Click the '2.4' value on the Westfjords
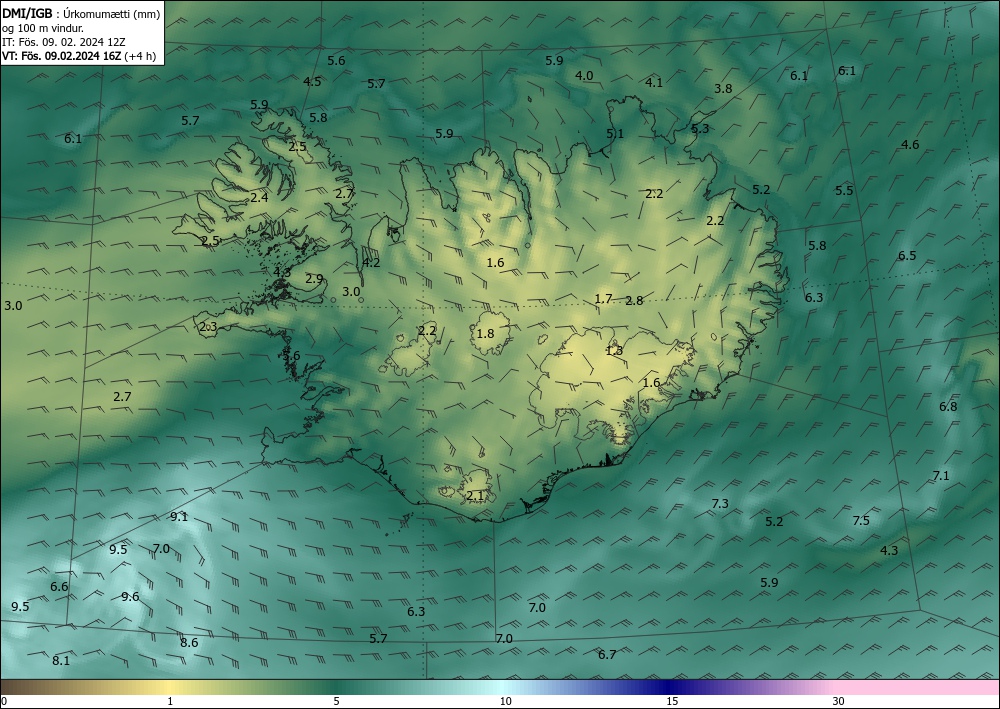This screenshot has width=1000, height=709. pos(259,198)
